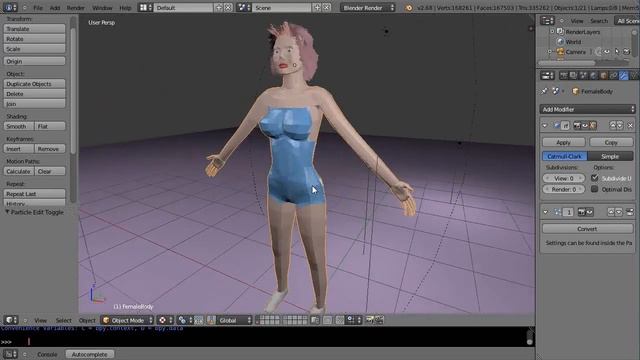Open the Render menu
This screenshot has width=640, height=360.
click(76, 8)
